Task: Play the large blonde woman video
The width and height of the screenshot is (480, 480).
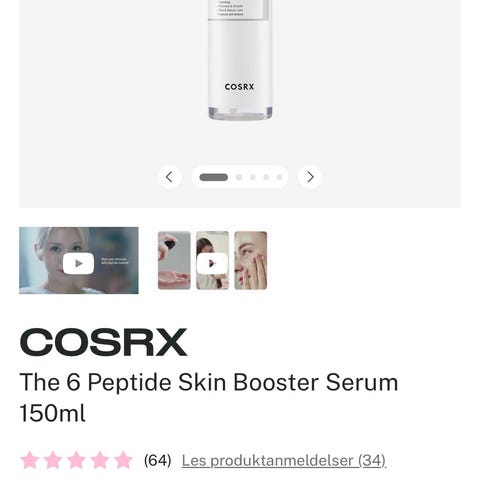Action: (79, 260)
